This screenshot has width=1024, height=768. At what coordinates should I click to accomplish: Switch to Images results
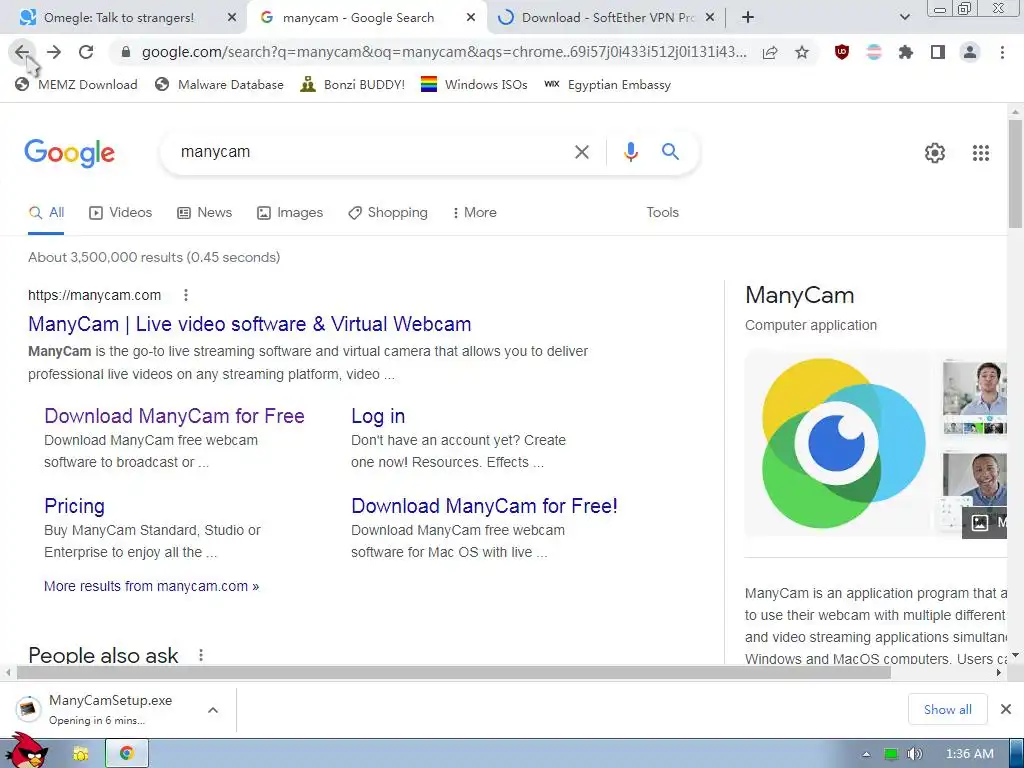(x=290, y=213)
